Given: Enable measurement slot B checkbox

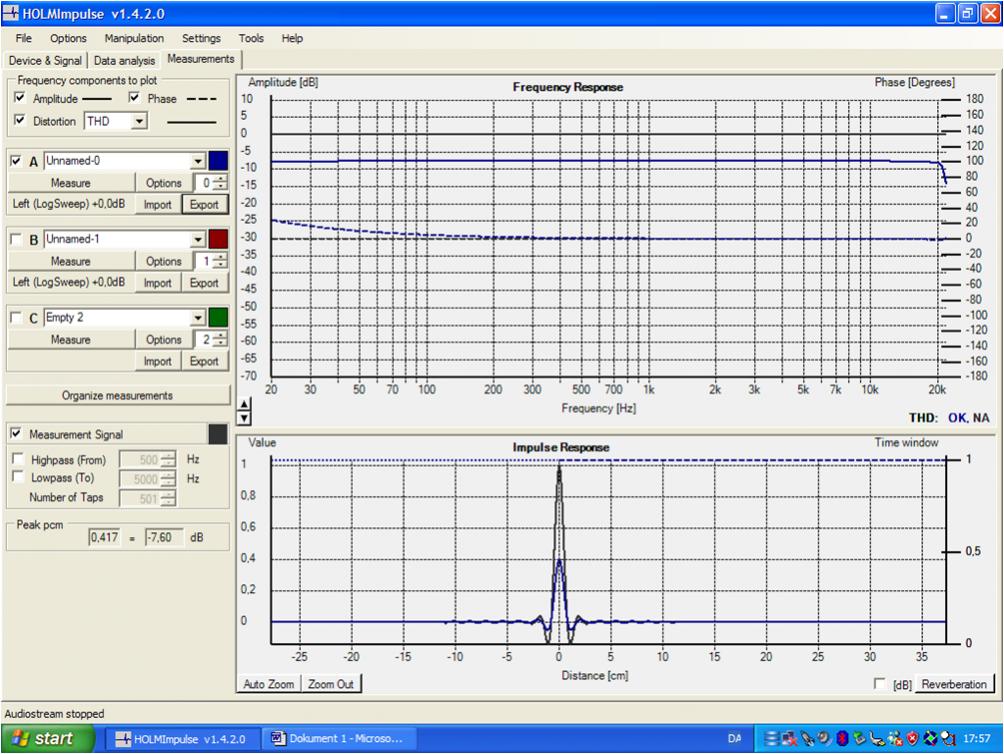Looking at the screenshot, I should 16,239.
